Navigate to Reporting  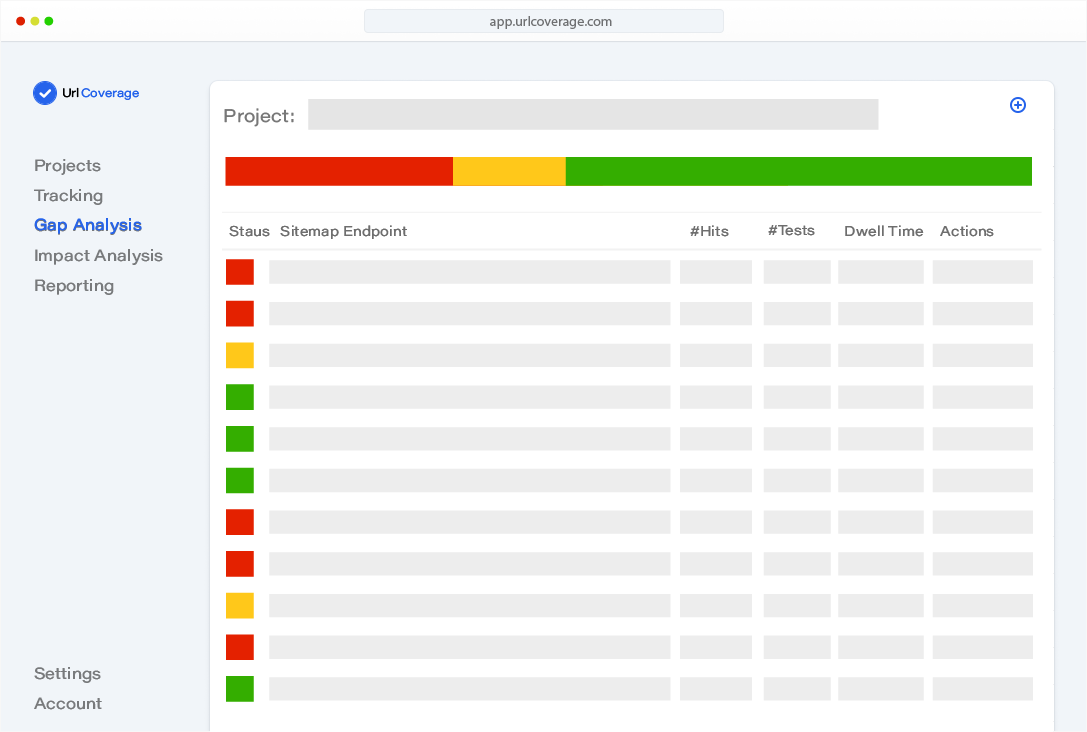pos(74,286)
